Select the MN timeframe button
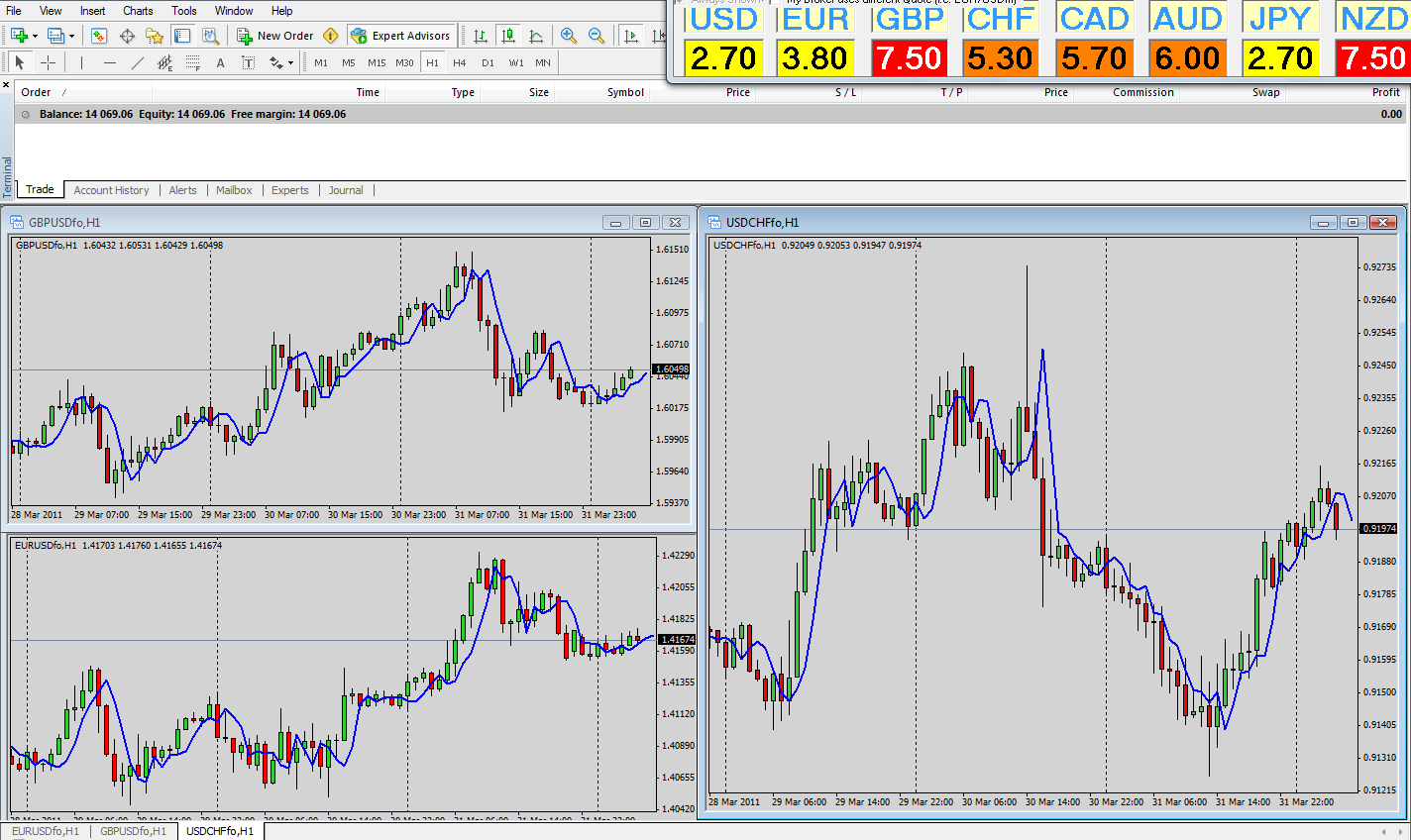Screen dimensions: 1411x840 click(543, 62)
